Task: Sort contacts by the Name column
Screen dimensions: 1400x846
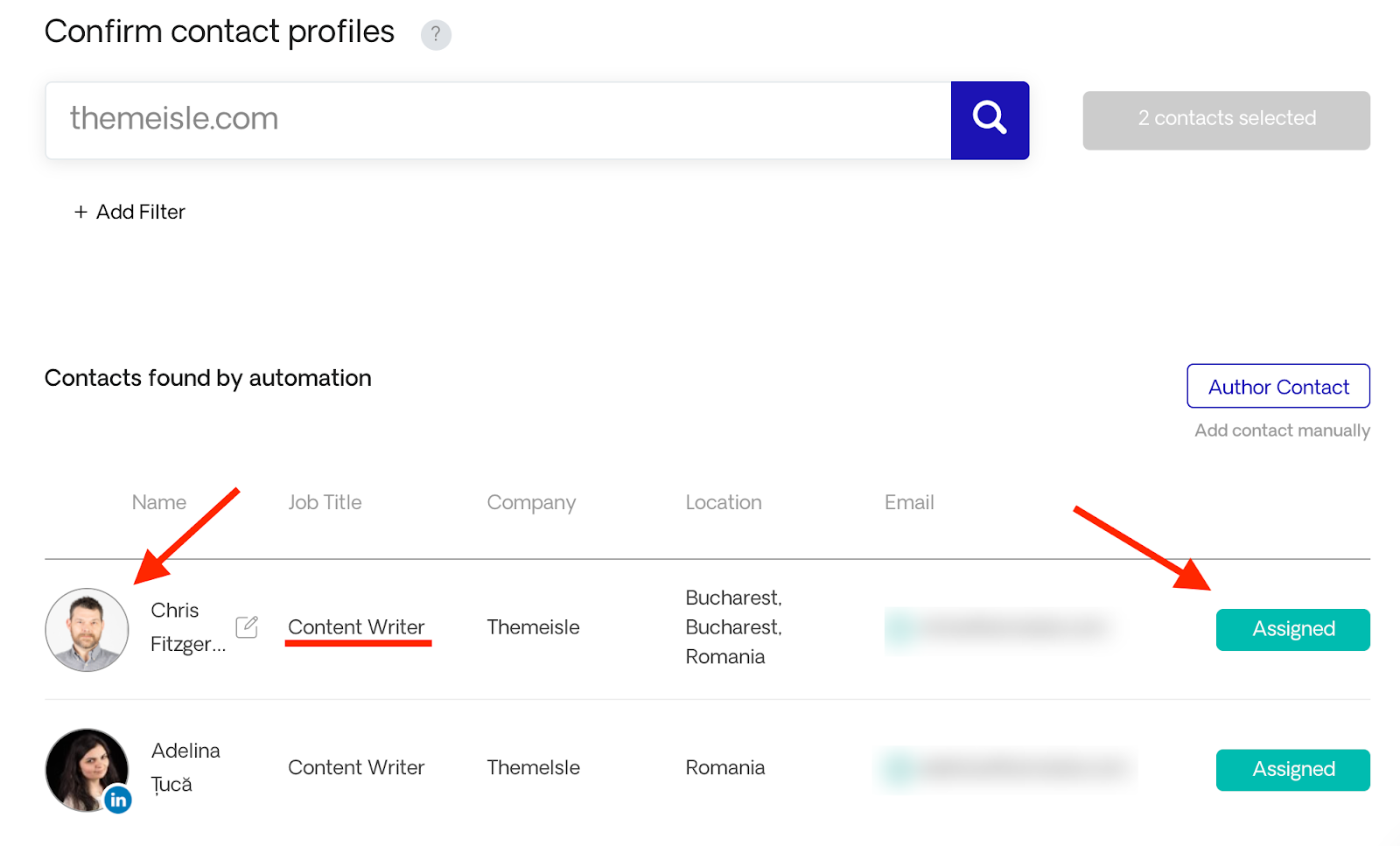Action: (158, 502)
